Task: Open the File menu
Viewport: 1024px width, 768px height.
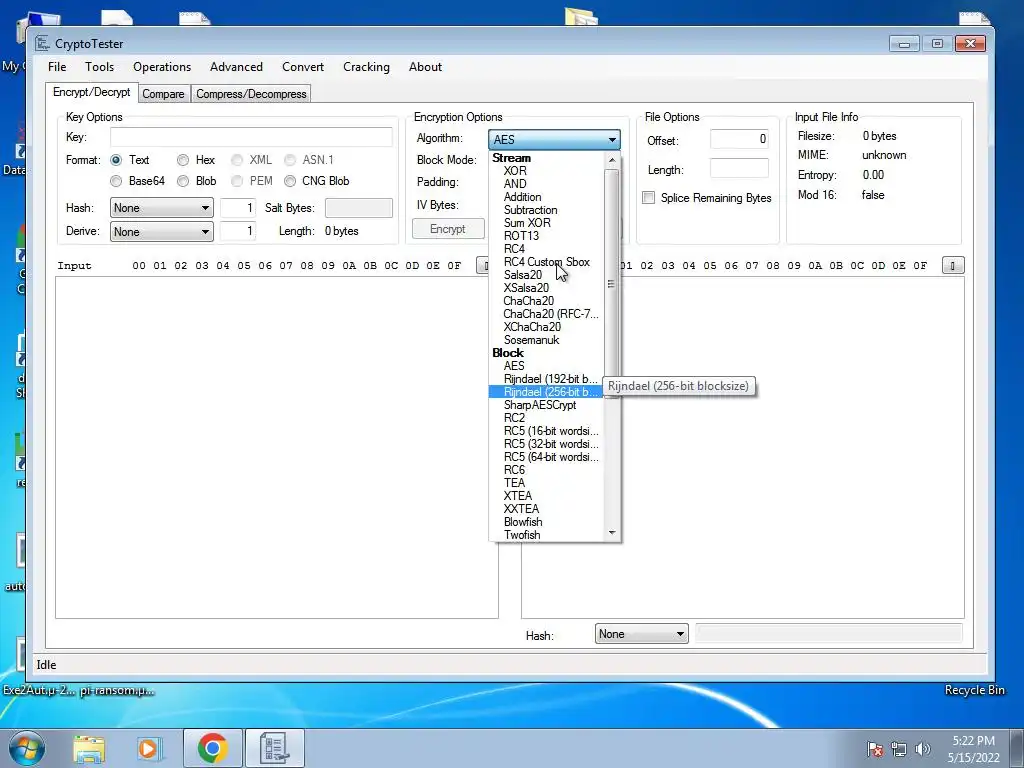Action: coord(57,67)
